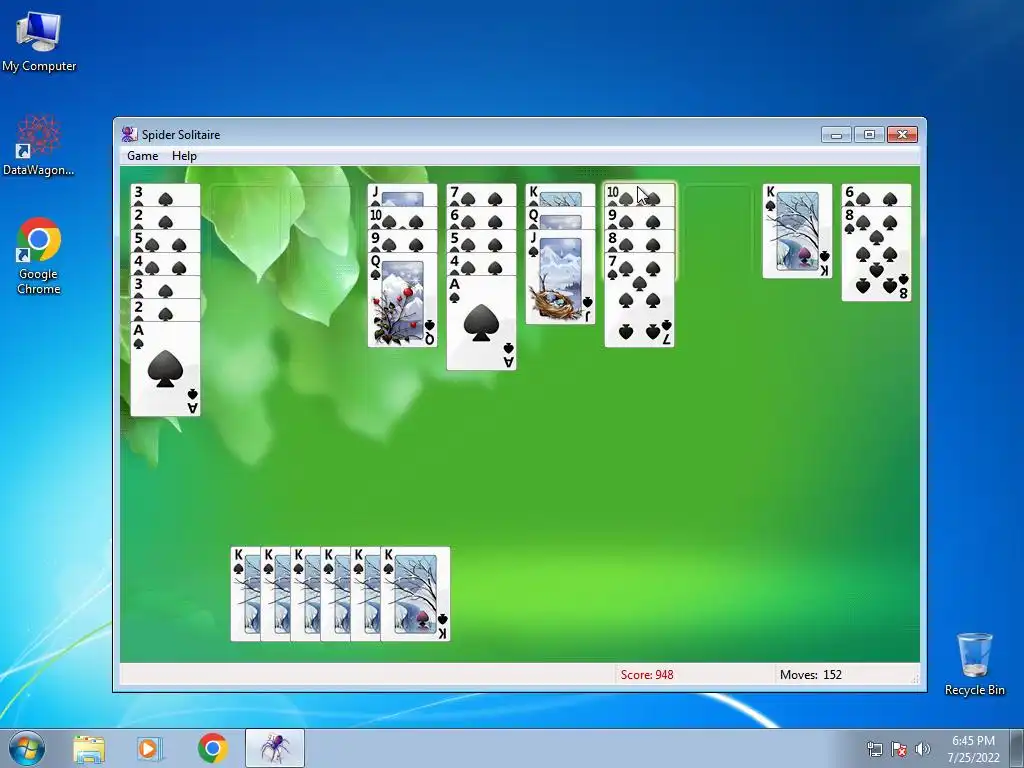Minimize the Spider Solitaire window
The height and width of the screenshot is (768, 1024).
tap(836, 135)
